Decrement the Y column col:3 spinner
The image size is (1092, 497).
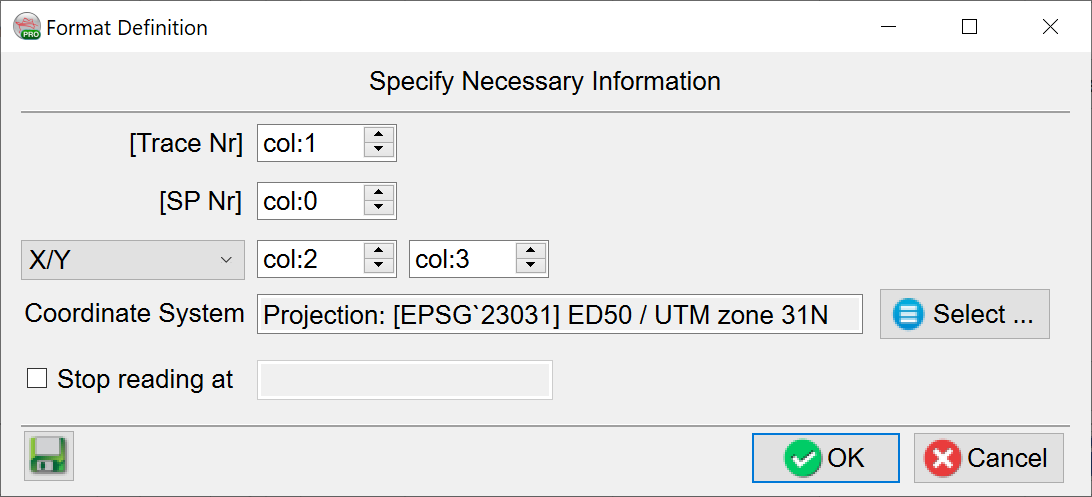pyautogui.click(x=530, y=267)
